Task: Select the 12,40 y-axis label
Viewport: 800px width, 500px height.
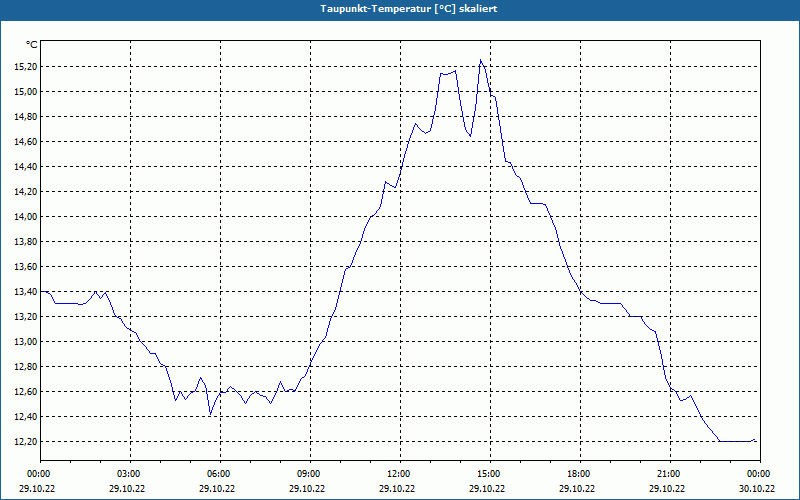Action: pos(26,417)
